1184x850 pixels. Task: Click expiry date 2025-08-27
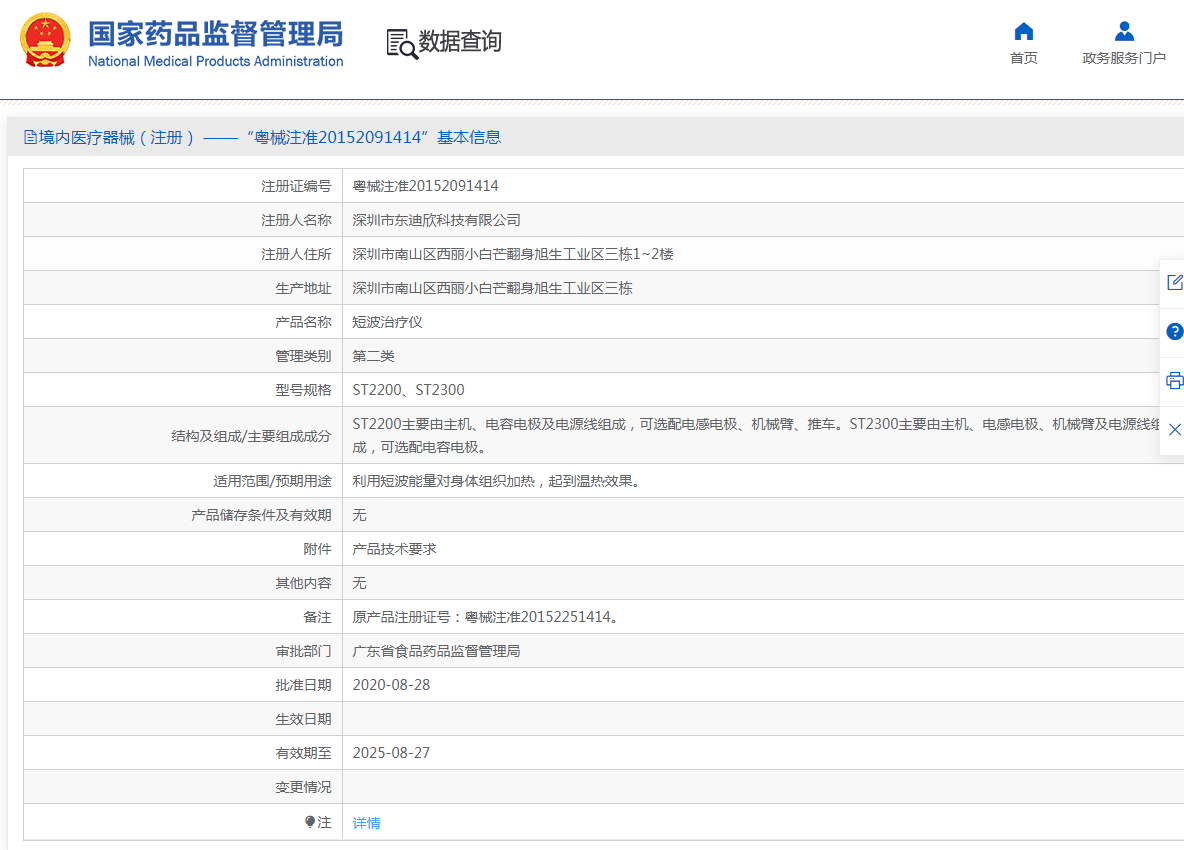click(x=391, y=753)
